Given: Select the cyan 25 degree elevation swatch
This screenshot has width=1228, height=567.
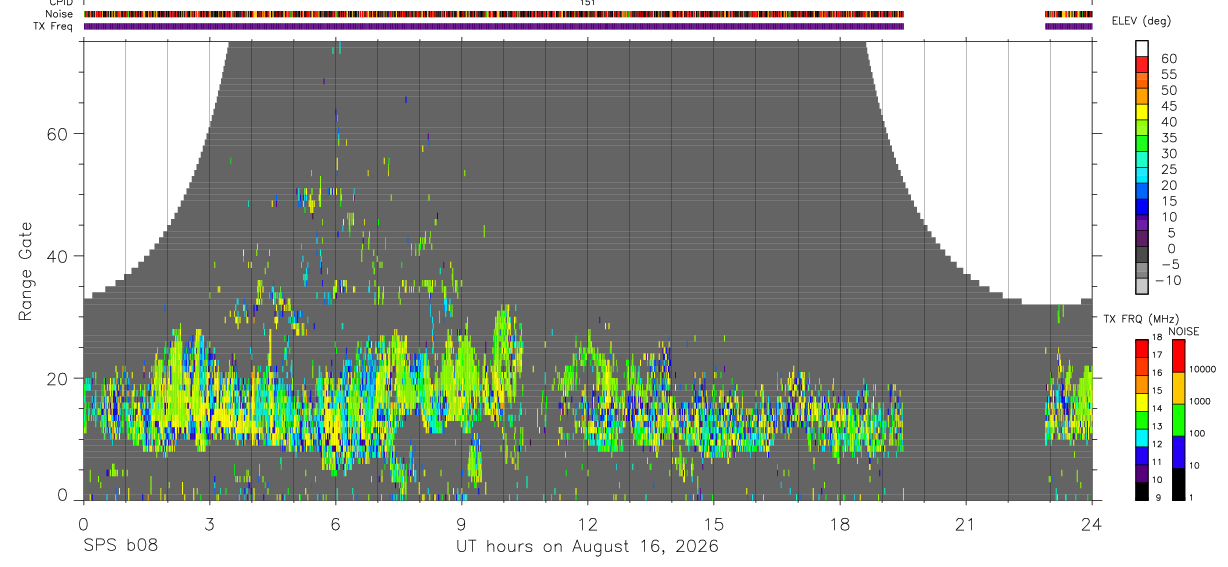Looking at the screenshot, I should point(1142,177).
